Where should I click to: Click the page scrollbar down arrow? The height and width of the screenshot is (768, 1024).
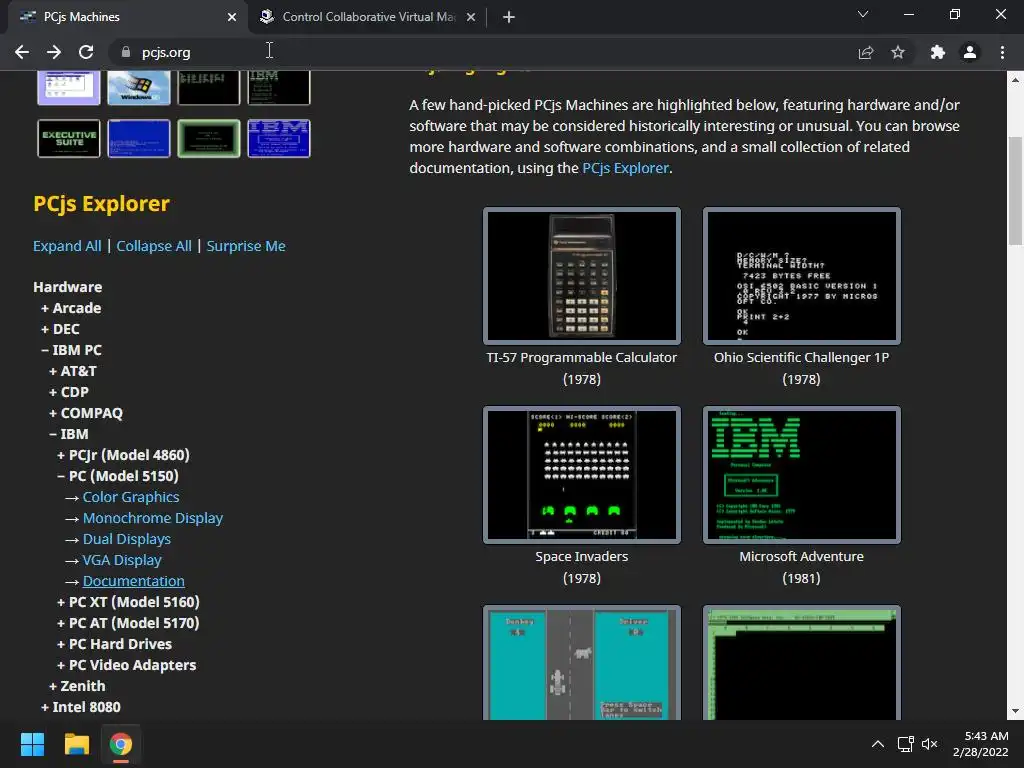point(1015,711)
